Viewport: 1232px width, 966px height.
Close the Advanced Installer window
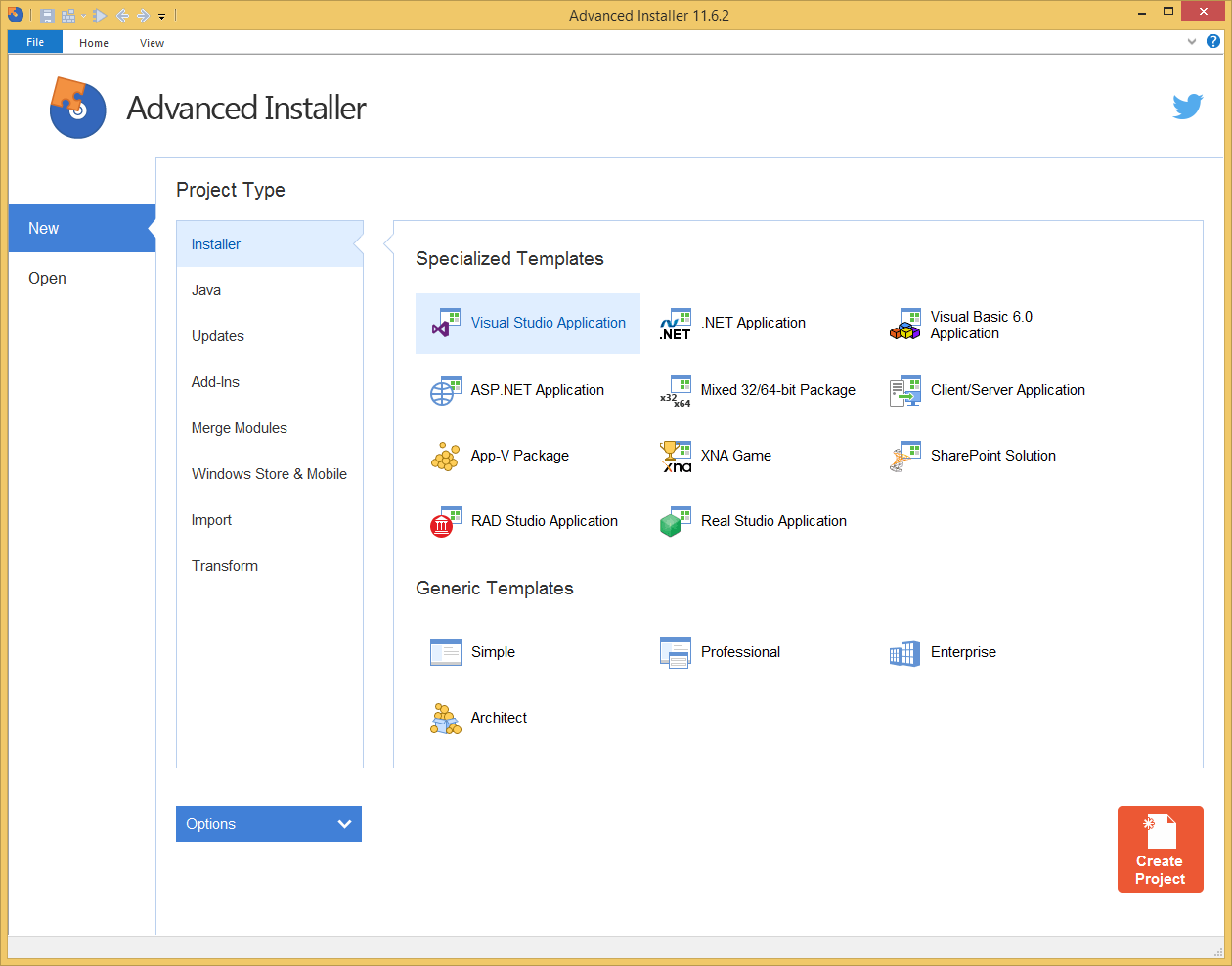coord(1203,12)
